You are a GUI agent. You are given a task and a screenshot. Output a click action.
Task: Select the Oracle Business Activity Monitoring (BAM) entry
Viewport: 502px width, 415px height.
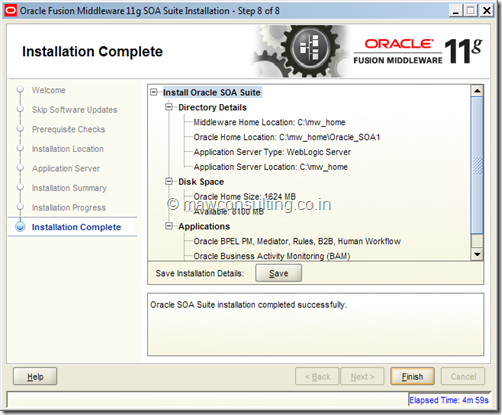[272, 256]
